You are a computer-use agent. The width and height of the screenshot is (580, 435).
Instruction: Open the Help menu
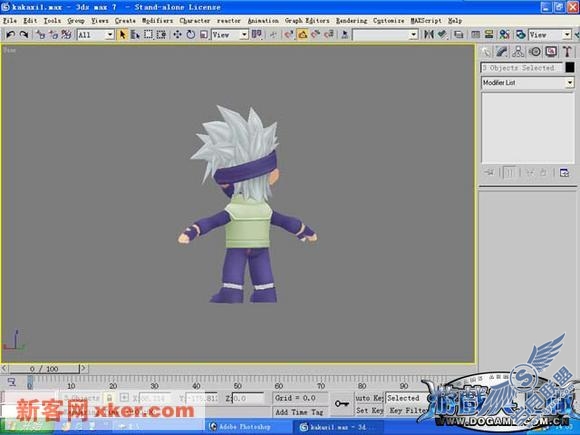pyautogui.click(x=455, y=21)
